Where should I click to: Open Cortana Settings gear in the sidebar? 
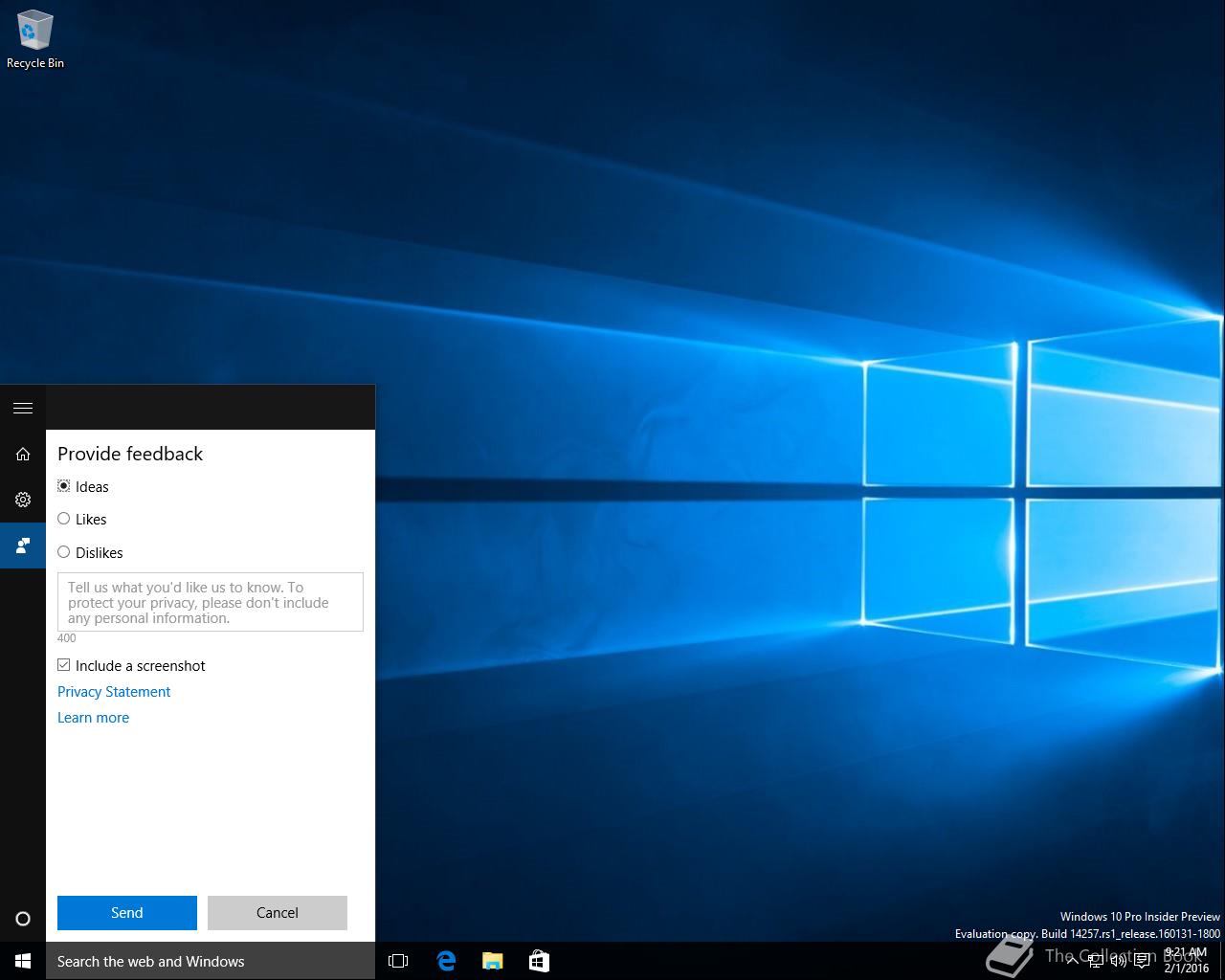pos(23,500)
